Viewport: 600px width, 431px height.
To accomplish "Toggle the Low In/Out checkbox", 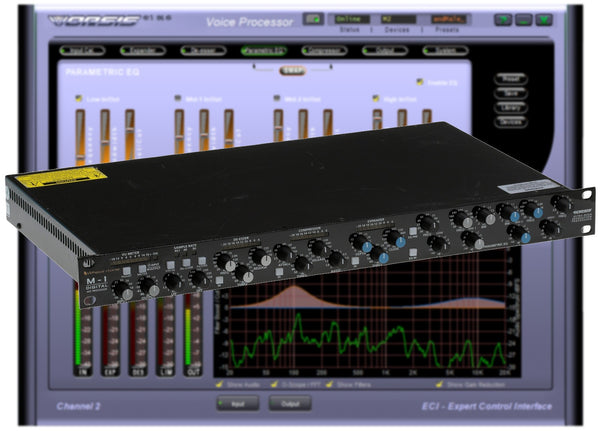I will click(x=79, y=98).
